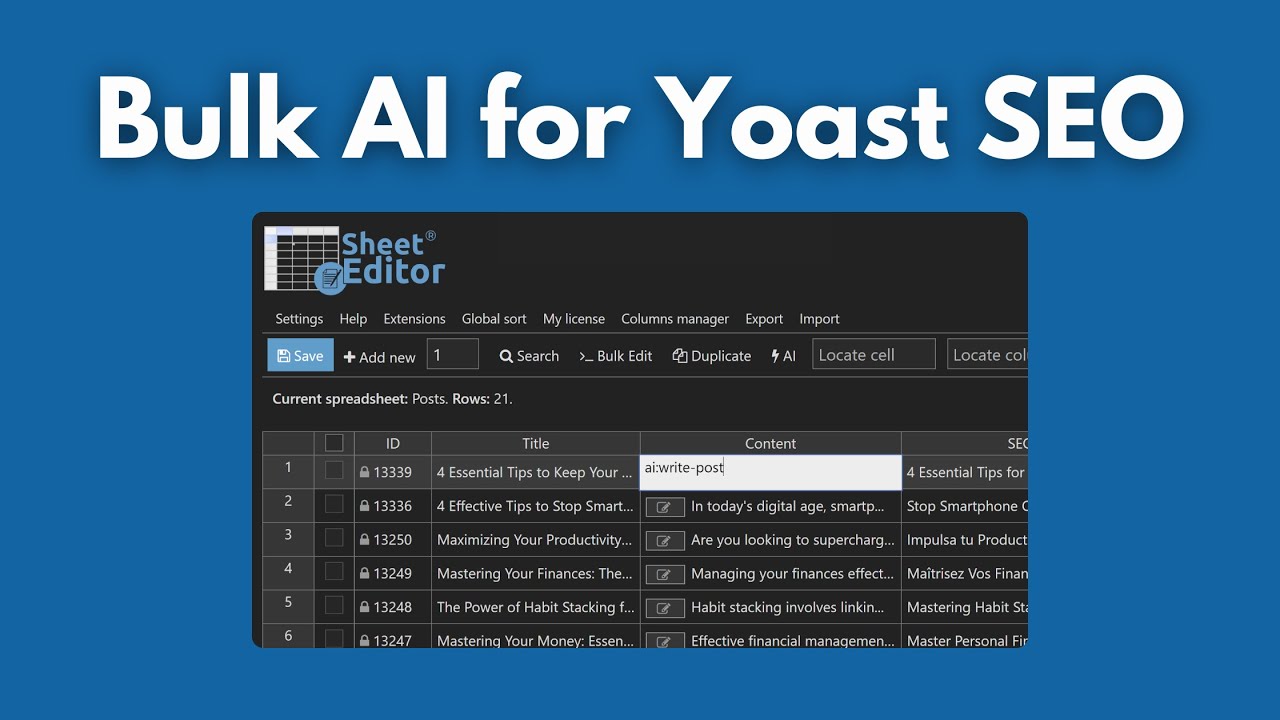Open the Export menu
Image resolution: width=1280 pixels, height=720 pixels.
(x=764, y=319)
